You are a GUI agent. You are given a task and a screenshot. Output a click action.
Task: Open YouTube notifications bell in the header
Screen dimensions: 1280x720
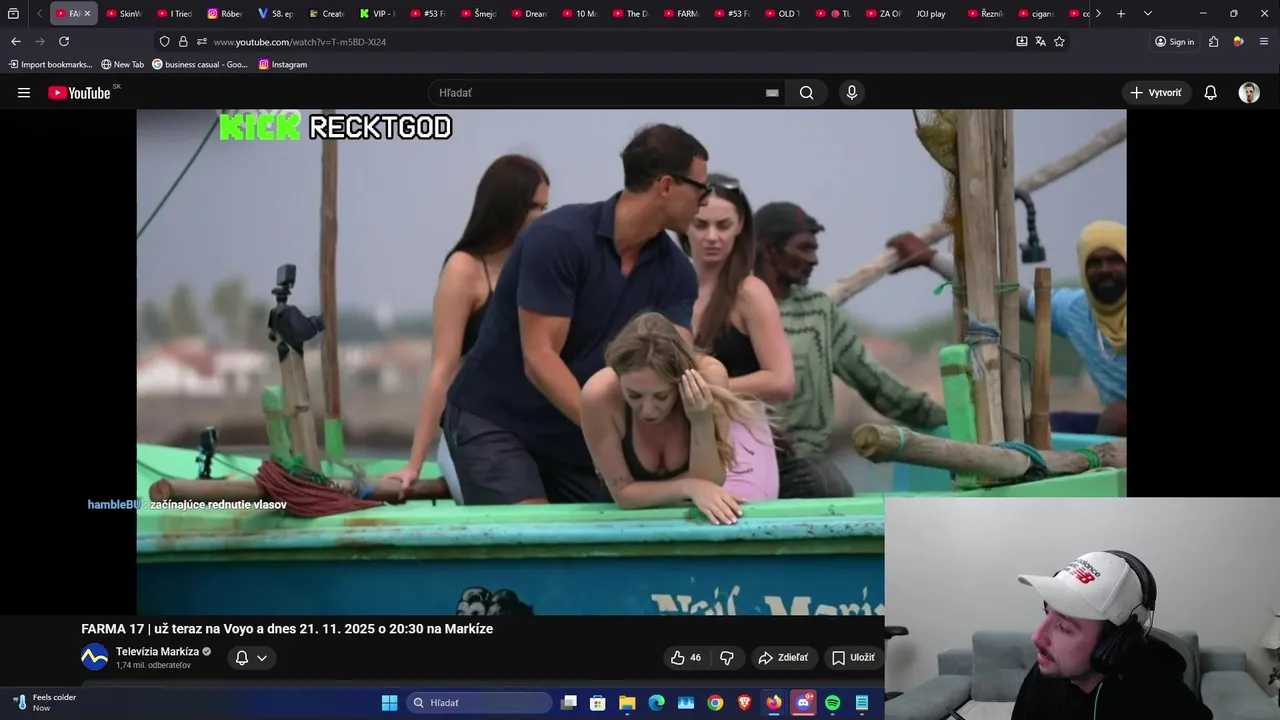pyautogui.click(x=1210, y=93)
